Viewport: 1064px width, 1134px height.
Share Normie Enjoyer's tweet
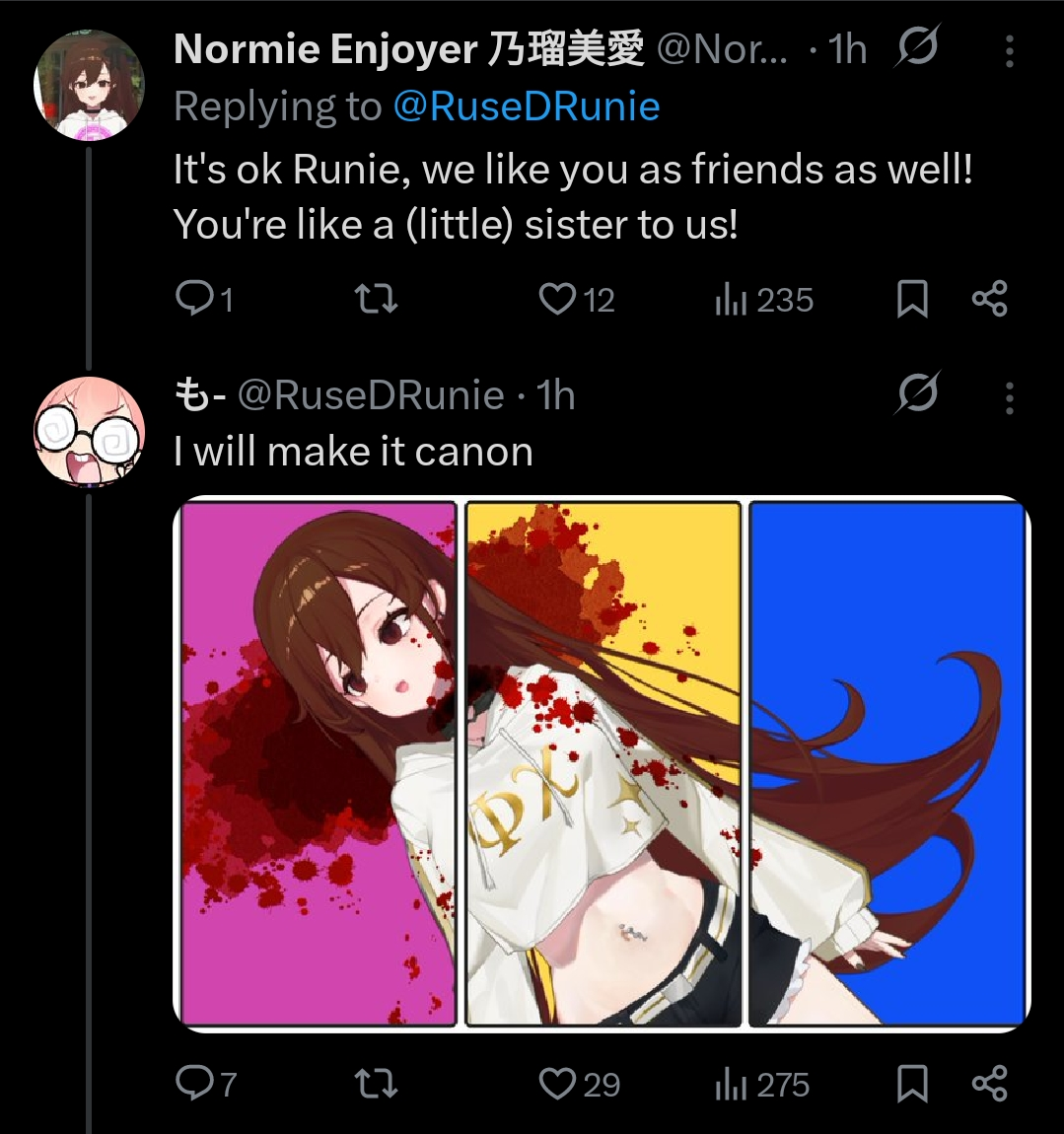[989, 299]
